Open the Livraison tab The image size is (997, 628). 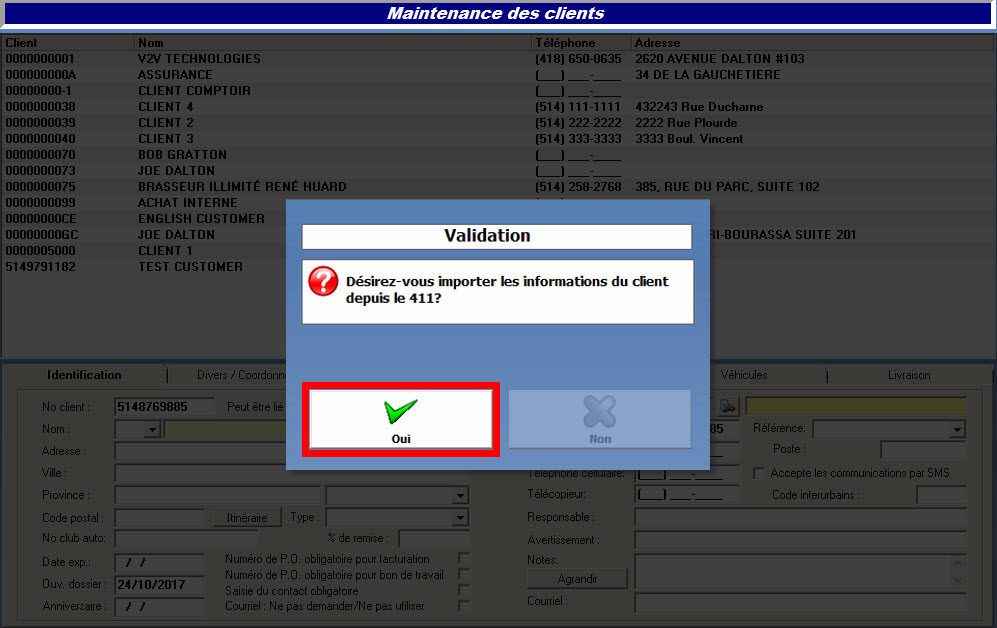tap(909, 375)
